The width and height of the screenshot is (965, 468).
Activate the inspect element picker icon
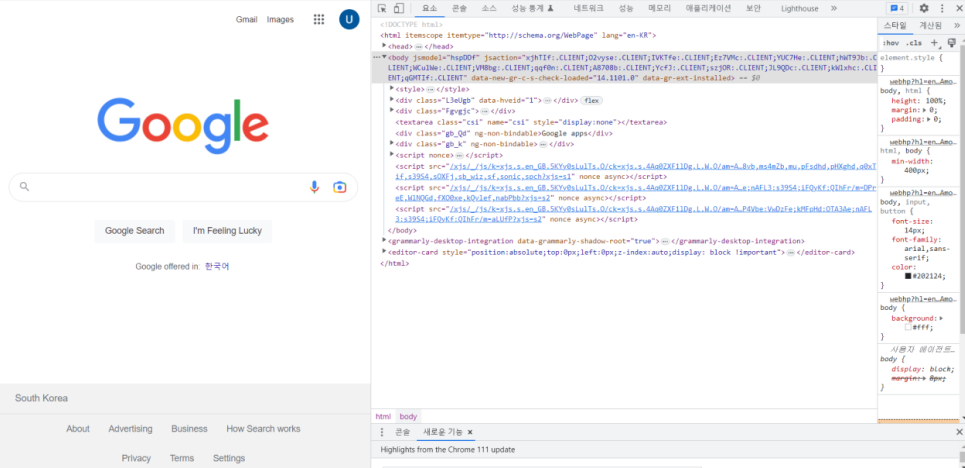point(382,9)
